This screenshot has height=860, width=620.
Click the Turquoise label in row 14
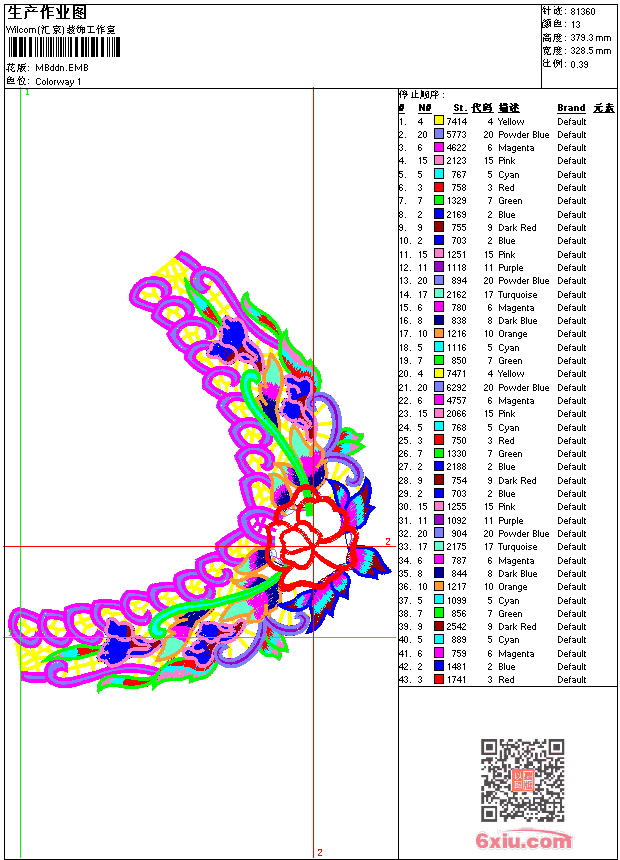point(517,295)
